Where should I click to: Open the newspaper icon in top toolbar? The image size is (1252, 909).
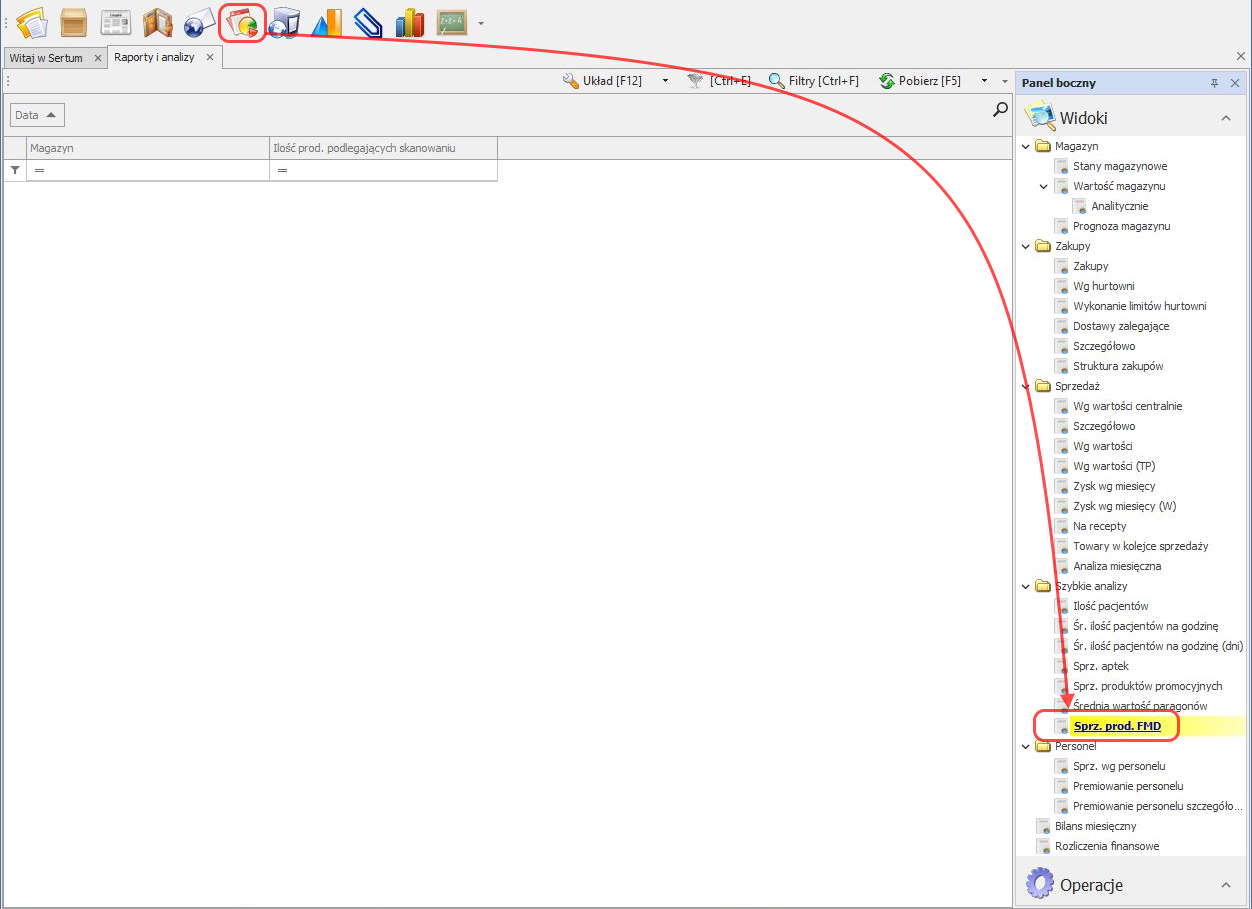coord(116,22)
